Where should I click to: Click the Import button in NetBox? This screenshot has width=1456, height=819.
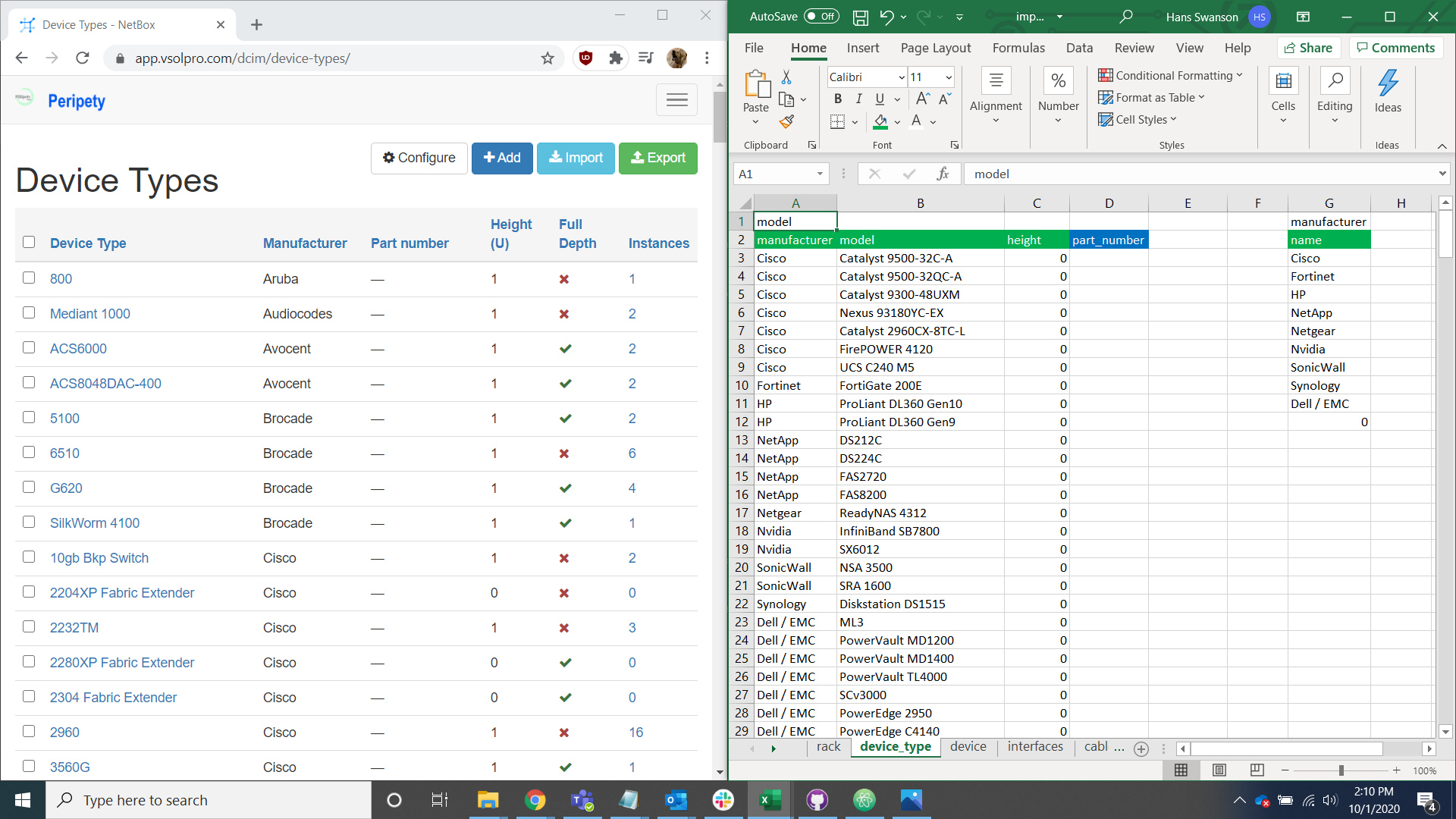tap(576, 158)
